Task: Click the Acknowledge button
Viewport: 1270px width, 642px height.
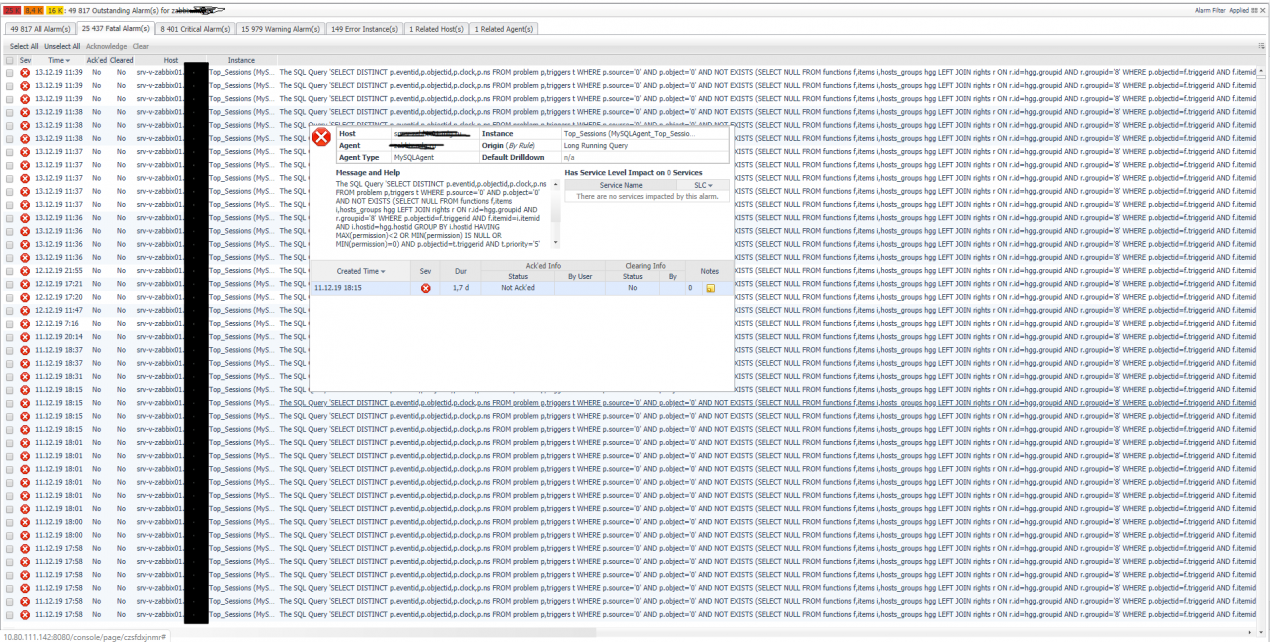Action: [107, 46]
